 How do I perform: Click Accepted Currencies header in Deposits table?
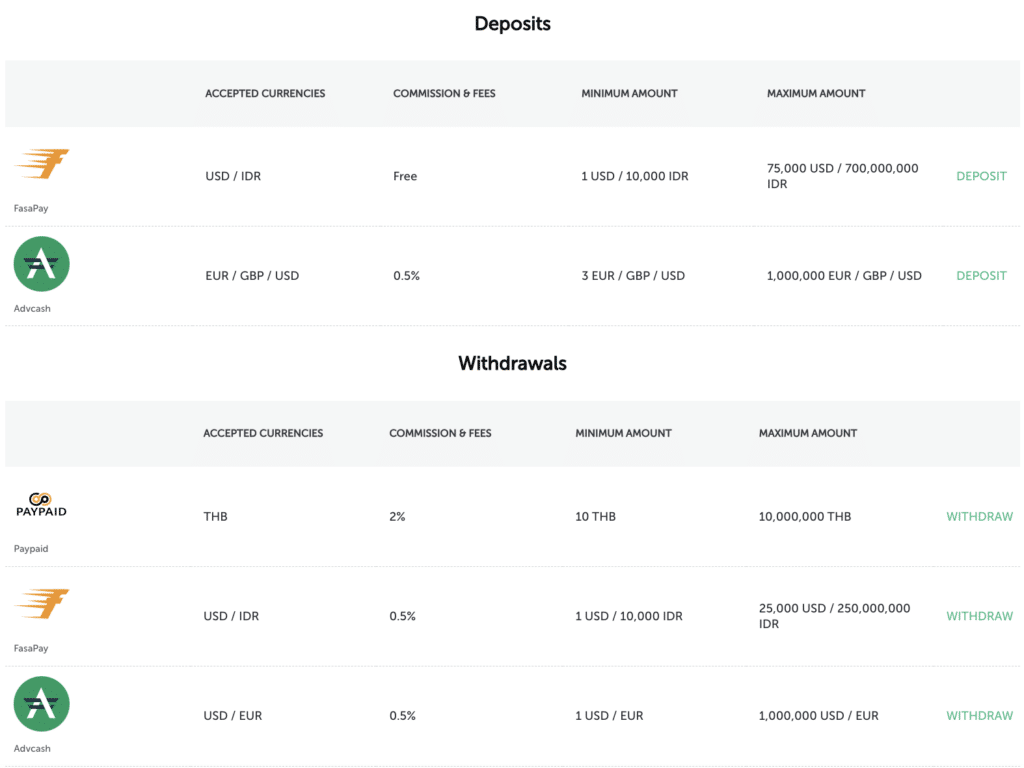[x=265, y=94]
